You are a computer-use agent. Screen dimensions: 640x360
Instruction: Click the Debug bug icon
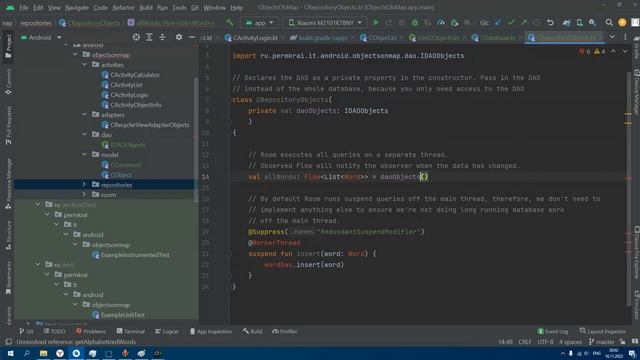click(415, 23)
